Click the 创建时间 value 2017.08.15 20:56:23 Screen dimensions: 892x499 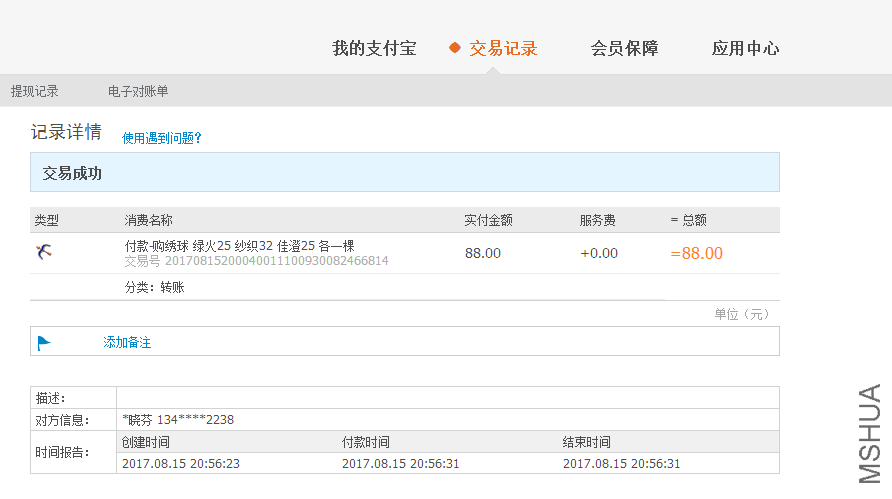181,464
